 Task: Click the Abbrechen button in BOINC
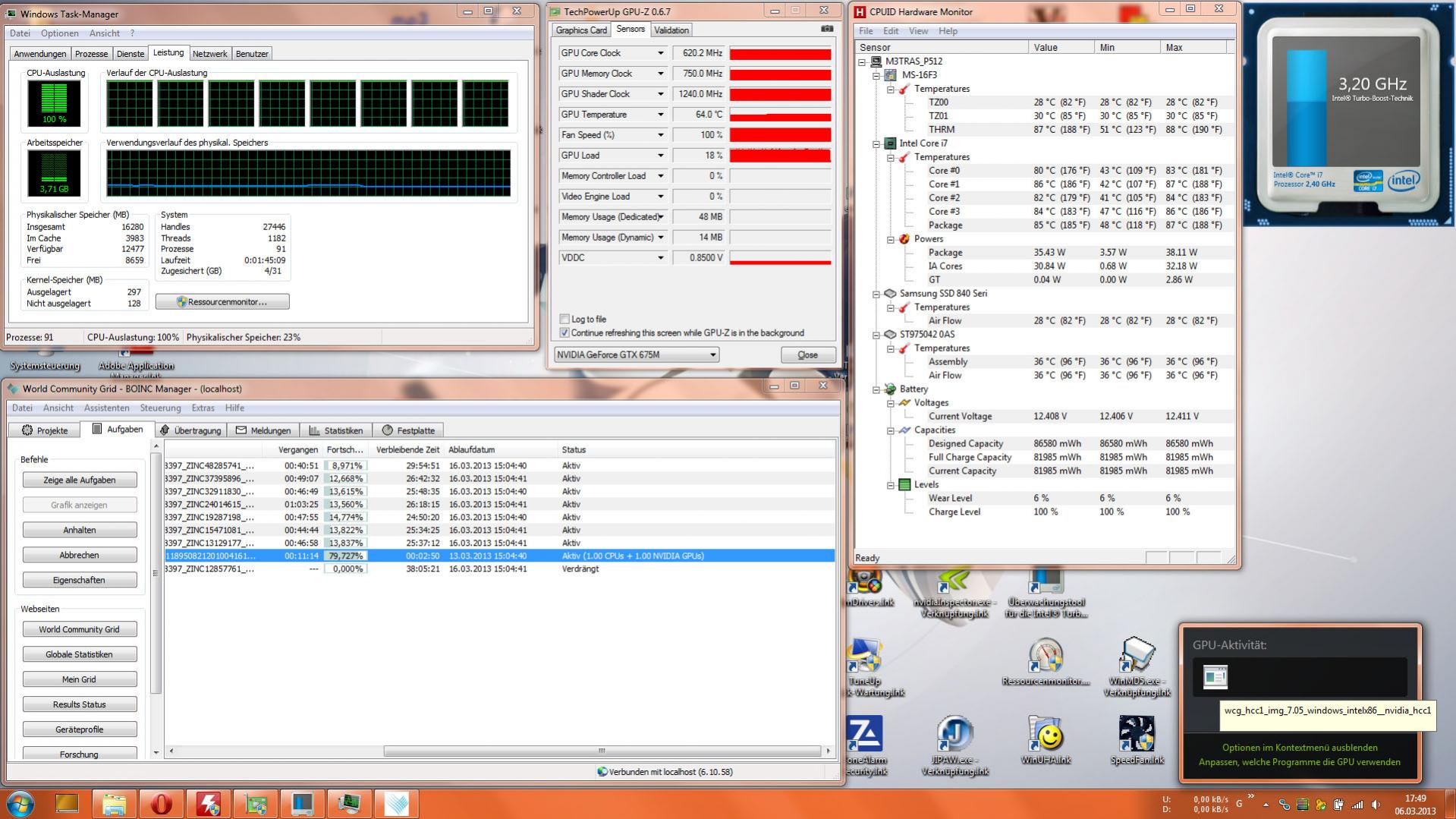(80, 555)
